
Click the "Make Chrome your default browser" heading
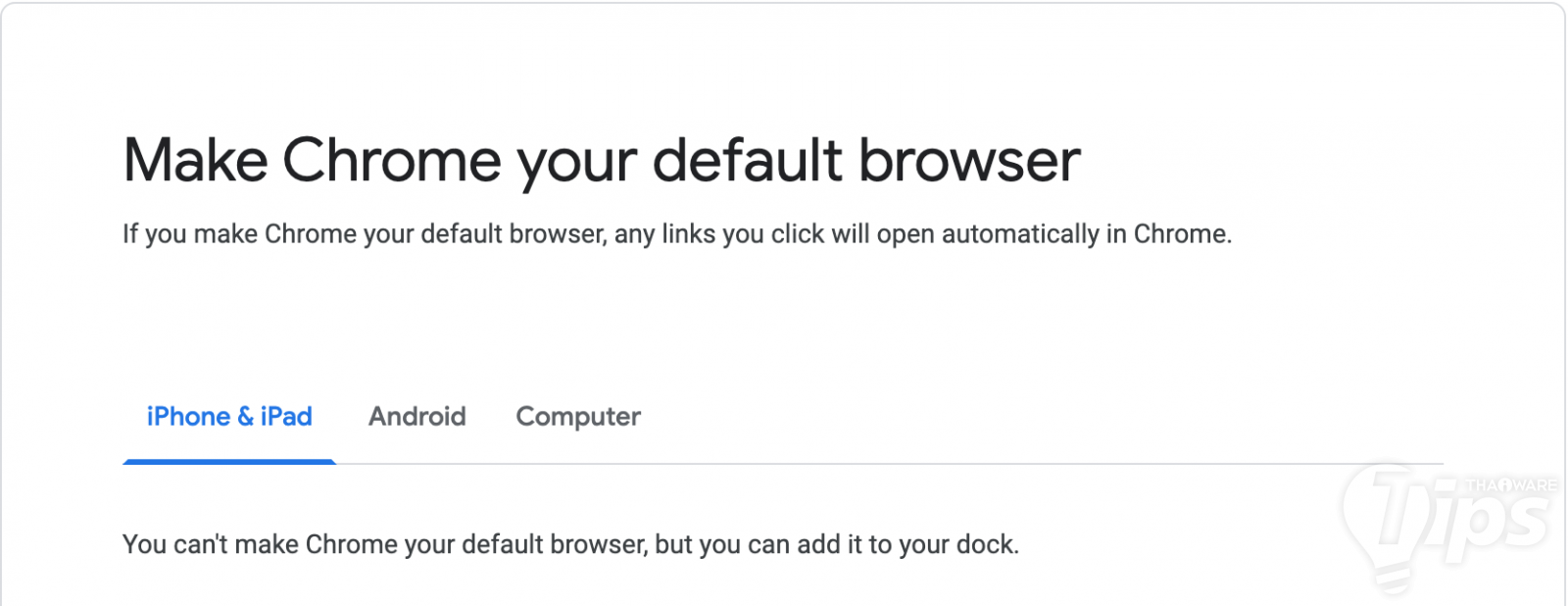[x=602, y=160]
